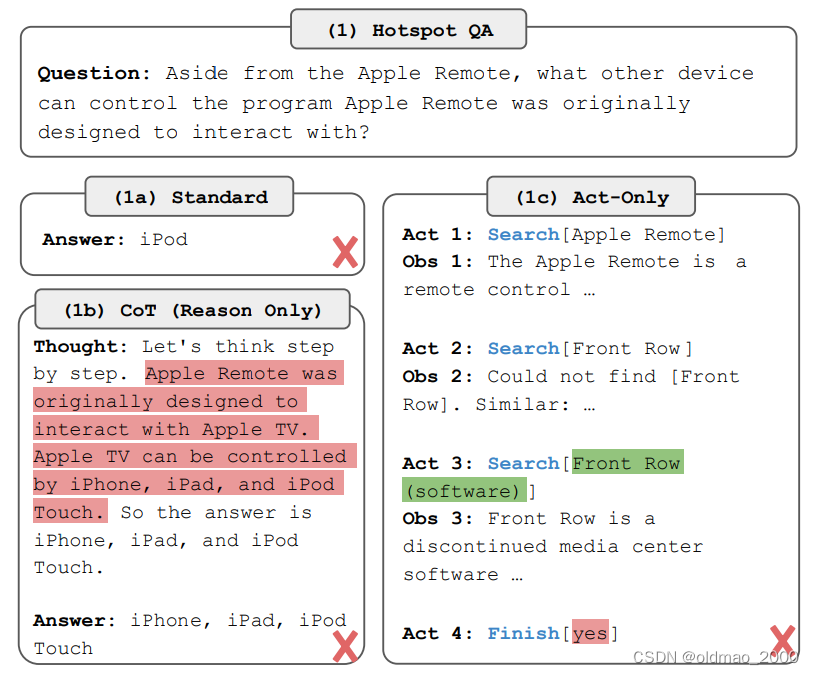Click the red X mark in the Act-Only box
814x675 pixels.
[782, 641]
